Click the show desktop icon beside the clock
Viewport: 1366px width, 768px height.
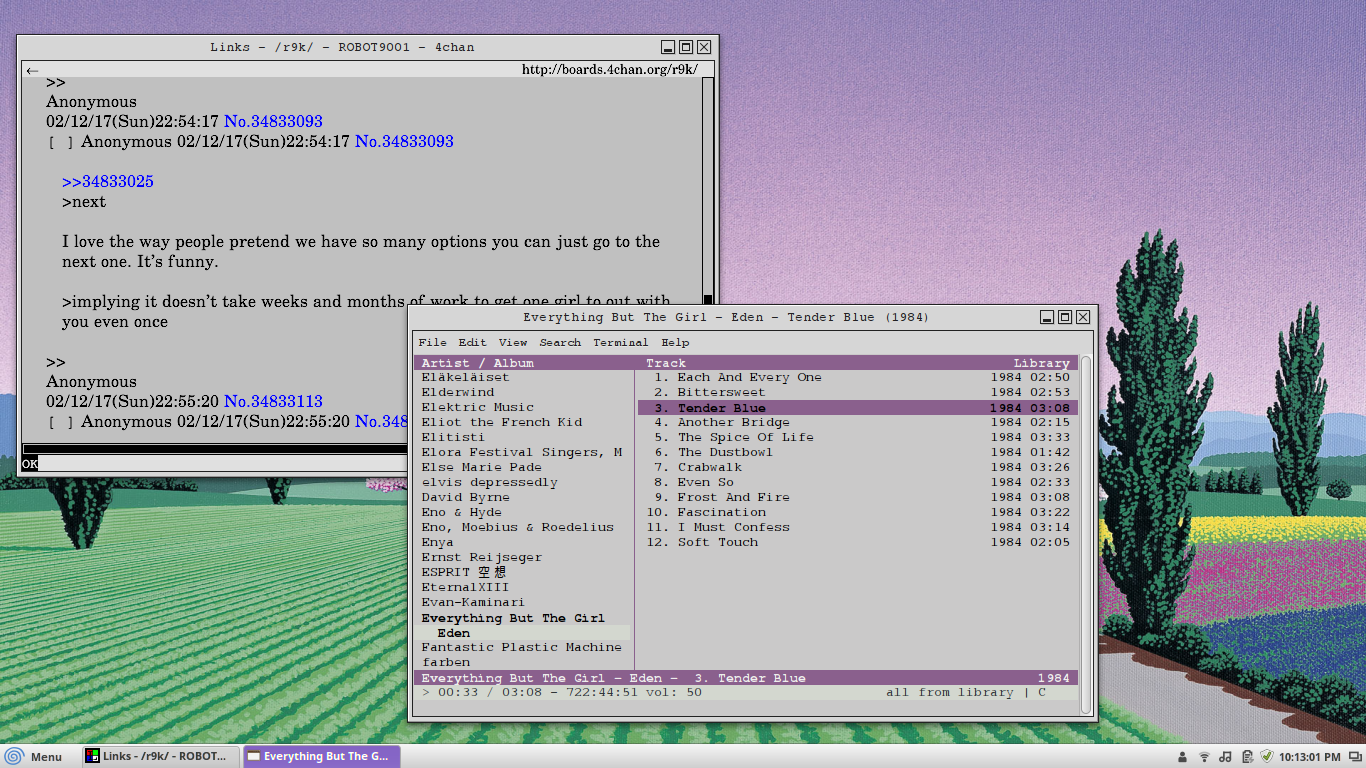(x=1353, y=757)
